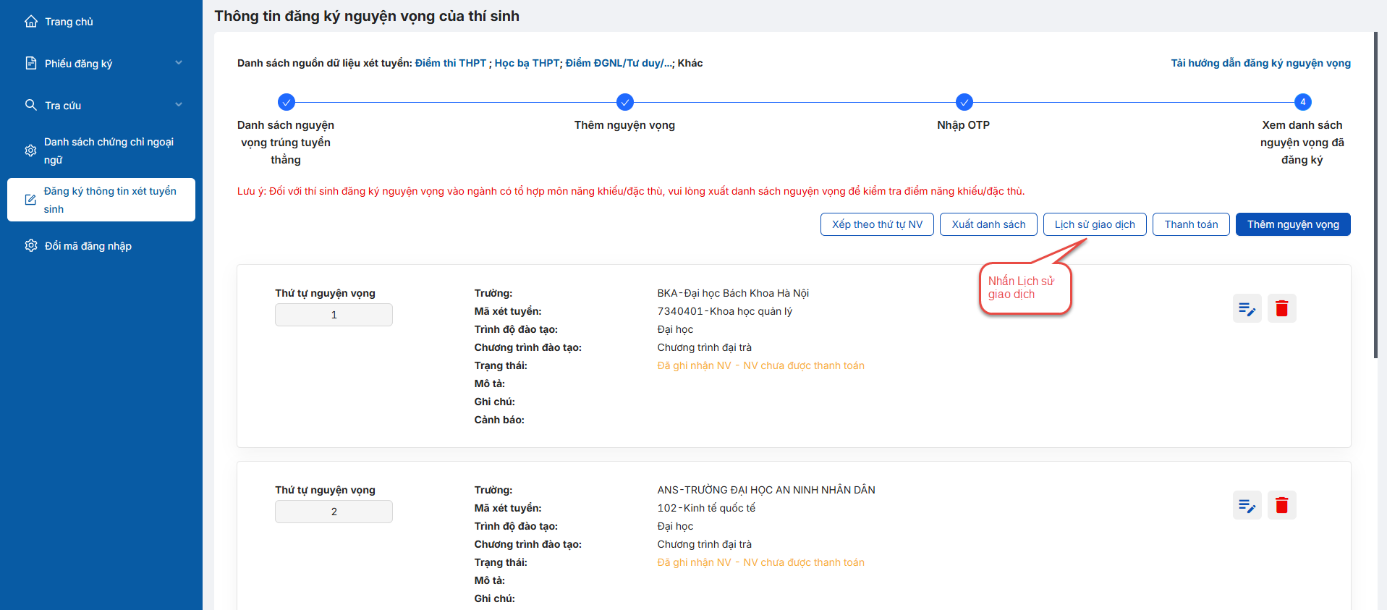Viewport: 1387px width, 610px height.
Task: Click the Thứ tự nguyện vọng field showing 1
Action: pos(334,315)
